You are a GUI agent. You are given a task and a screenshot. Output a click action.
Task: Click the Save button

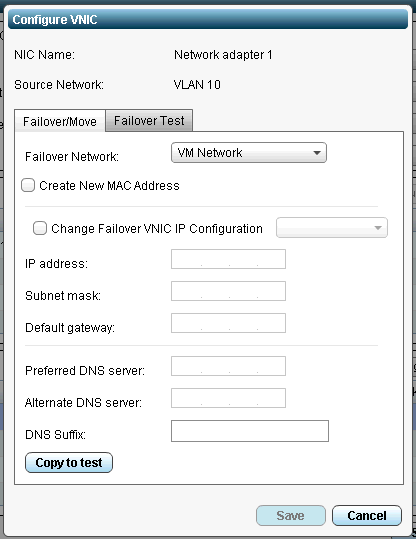(291, 516)
